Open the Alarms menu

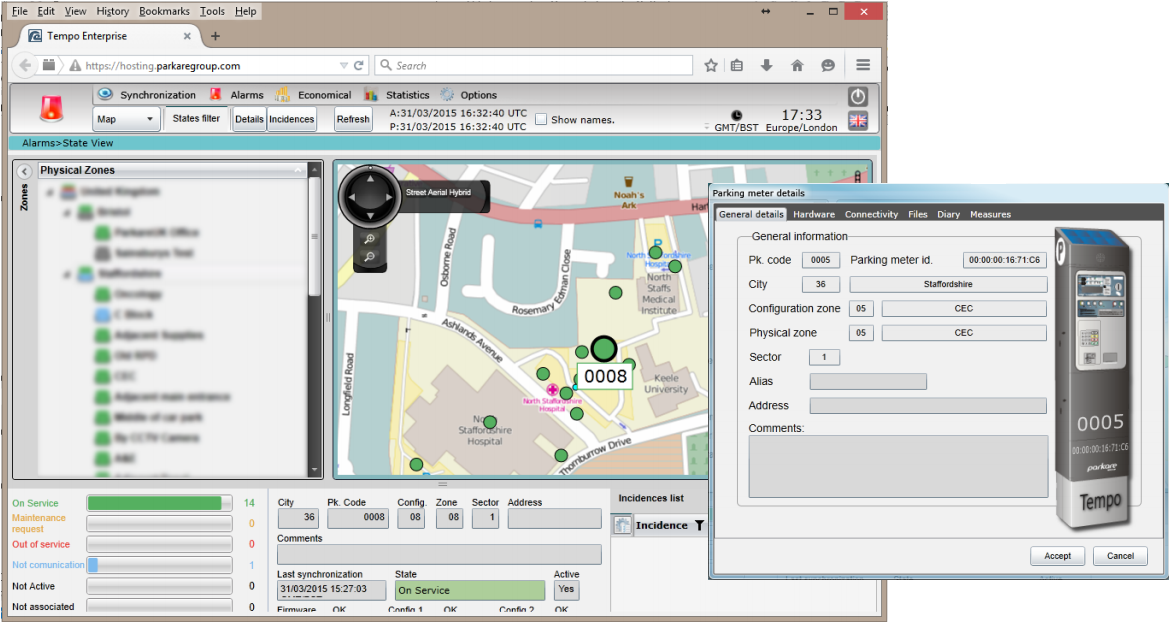tap(237, 95)
